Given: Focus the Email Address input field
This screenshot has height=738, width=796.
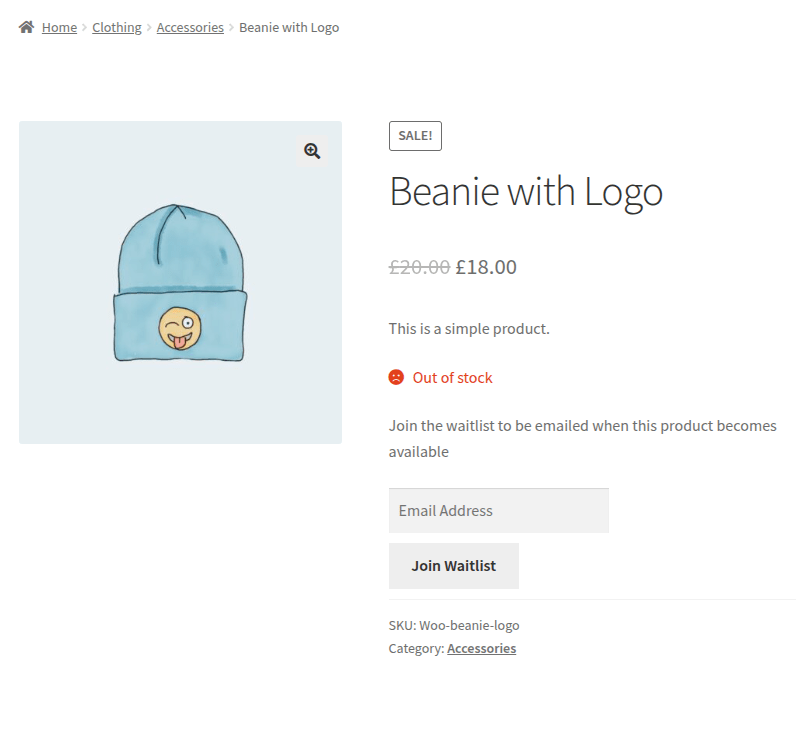Looking at the screenshot, I should pos(498,510).
